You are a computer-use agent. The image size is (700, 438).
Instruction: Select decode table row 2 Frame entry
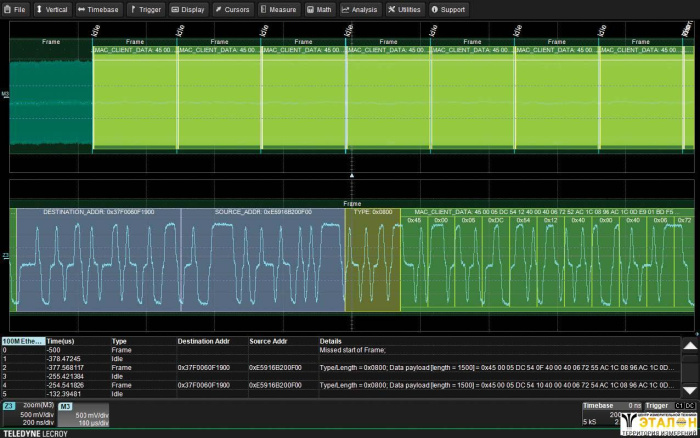click(x=120, y=368)
